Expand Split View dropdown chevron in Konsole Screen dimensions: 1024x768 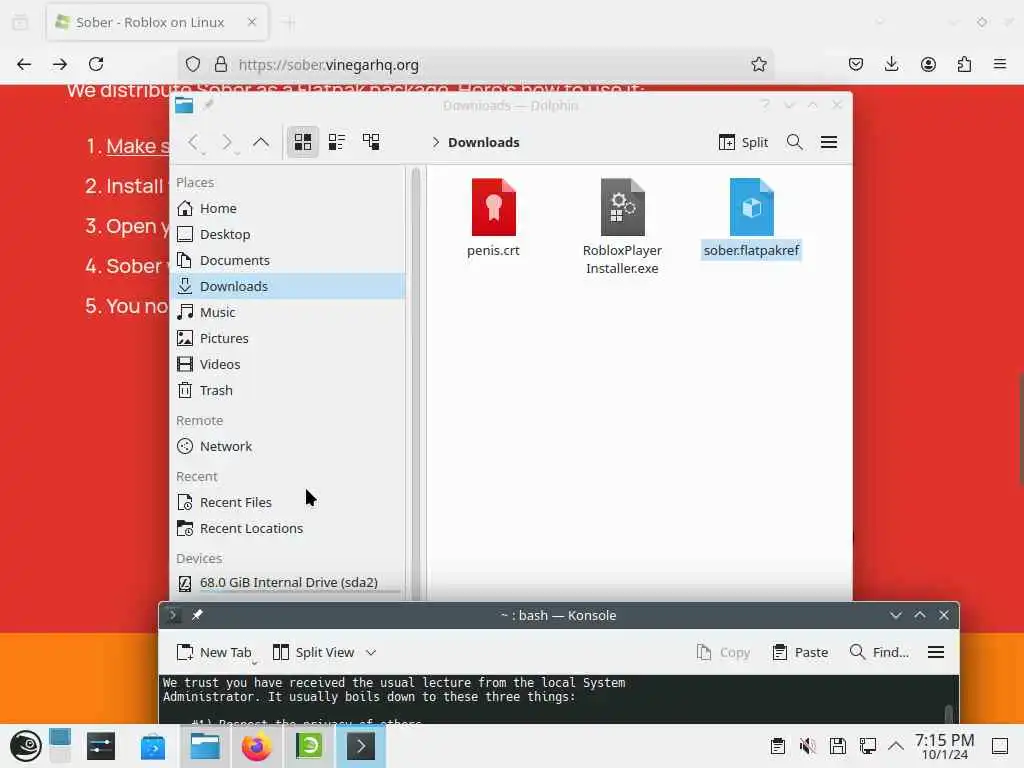371,652
